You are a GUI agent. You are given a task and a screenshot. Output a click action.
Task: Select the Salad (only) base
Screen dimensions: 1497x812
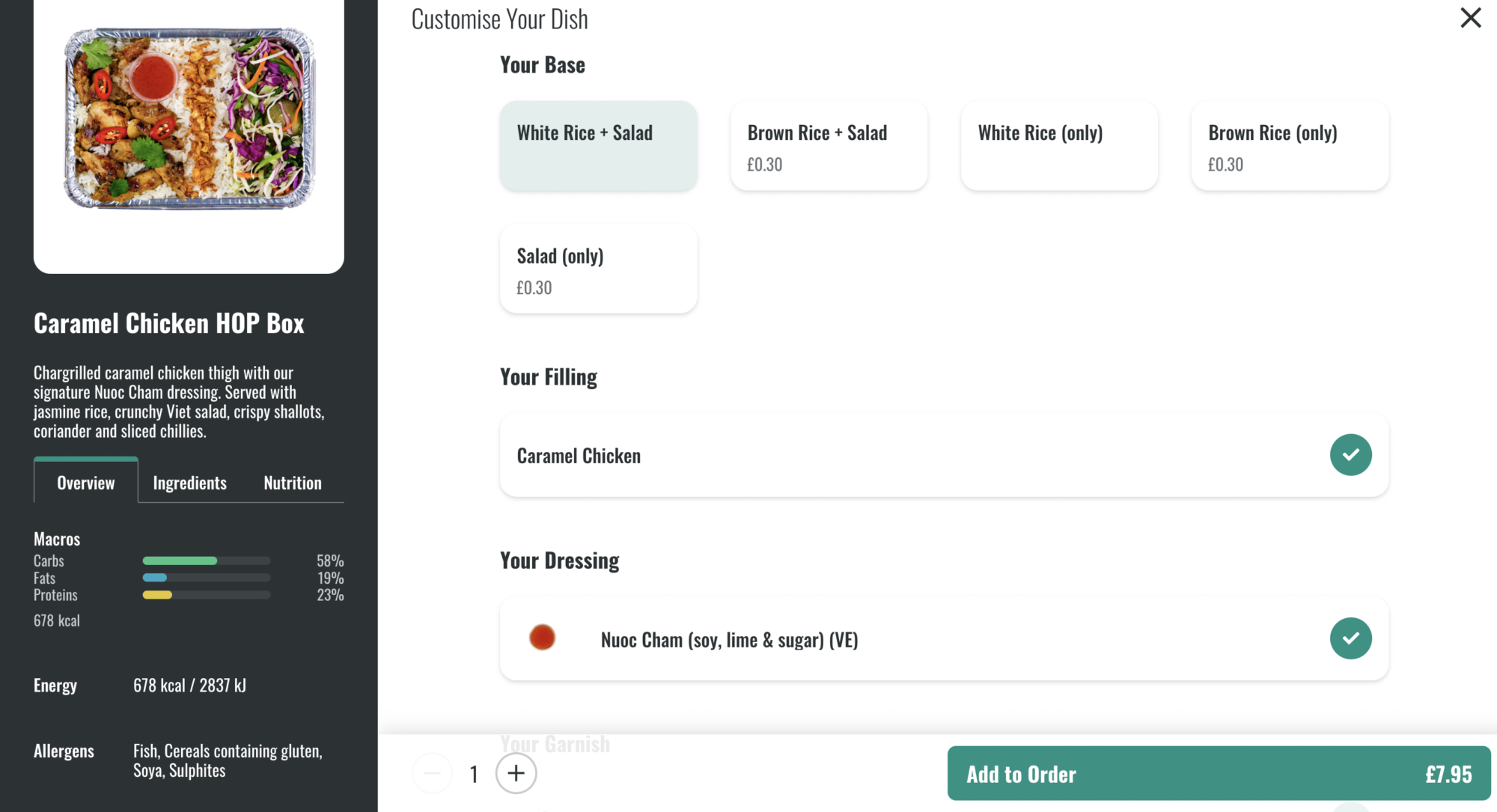(x=598, y=269)
